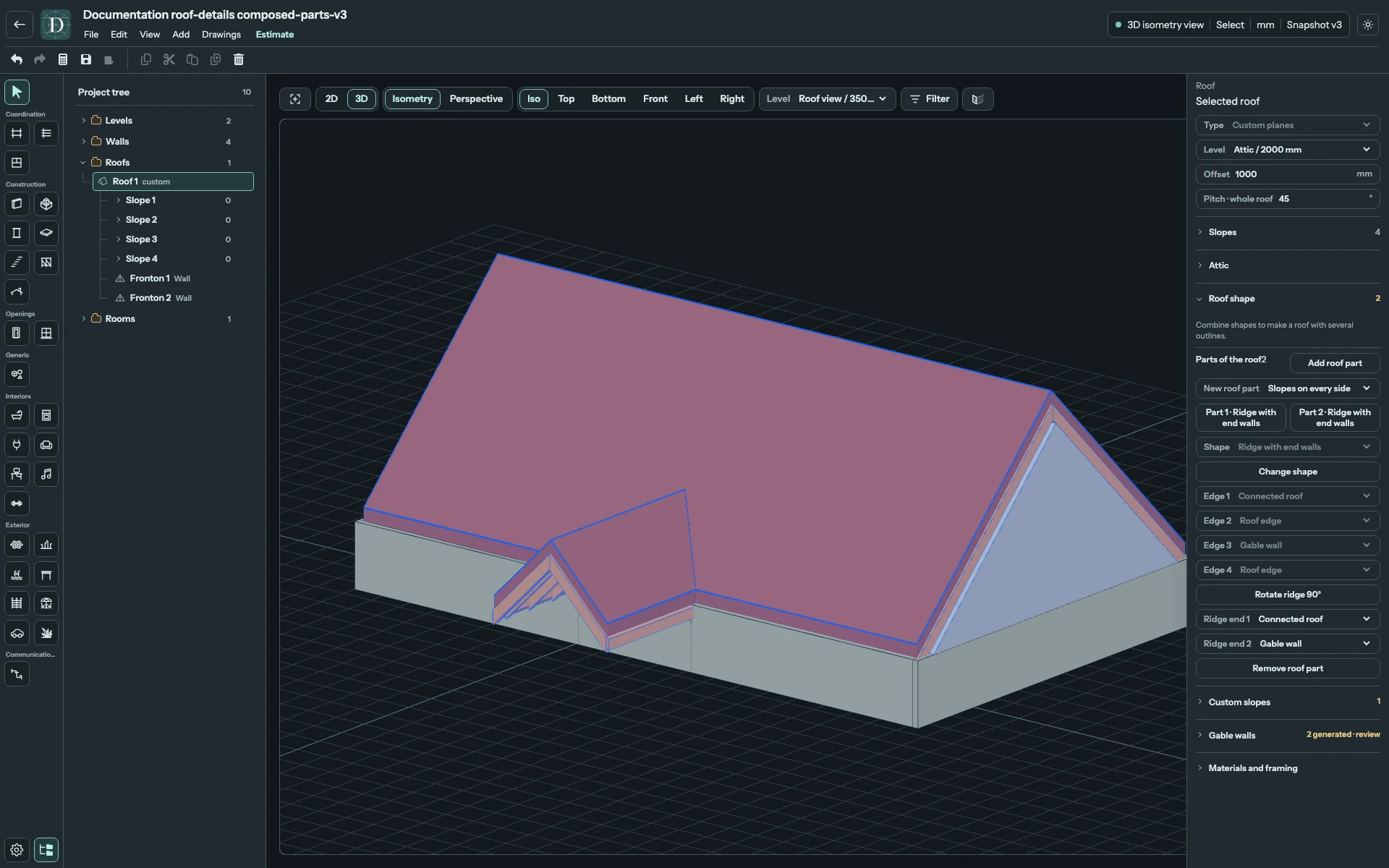Select Part 2 Ridge with end walls tab
This screenshot has height=868, width=1389.
[1335, 417]
